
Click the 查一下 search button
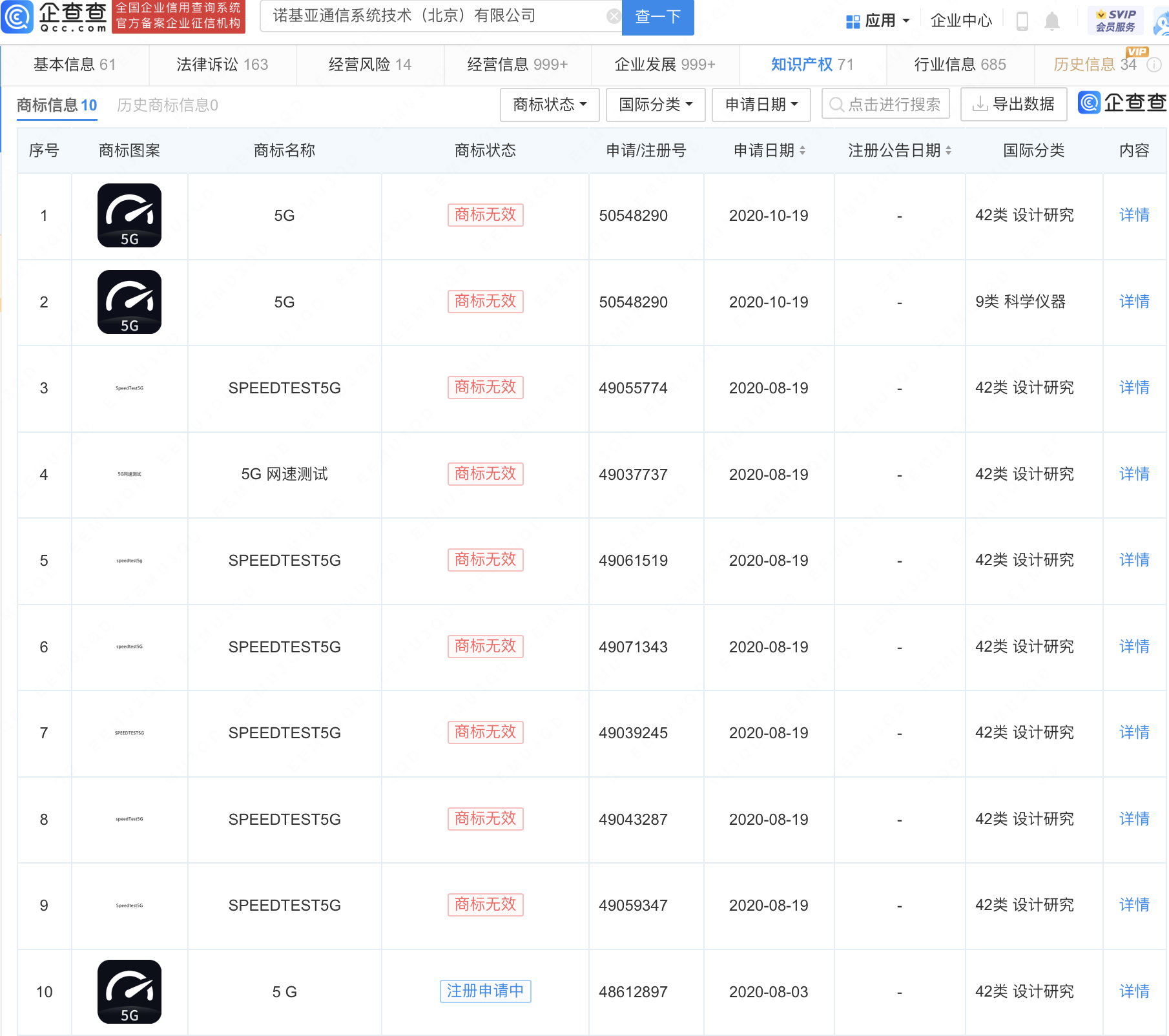(657, 17)
